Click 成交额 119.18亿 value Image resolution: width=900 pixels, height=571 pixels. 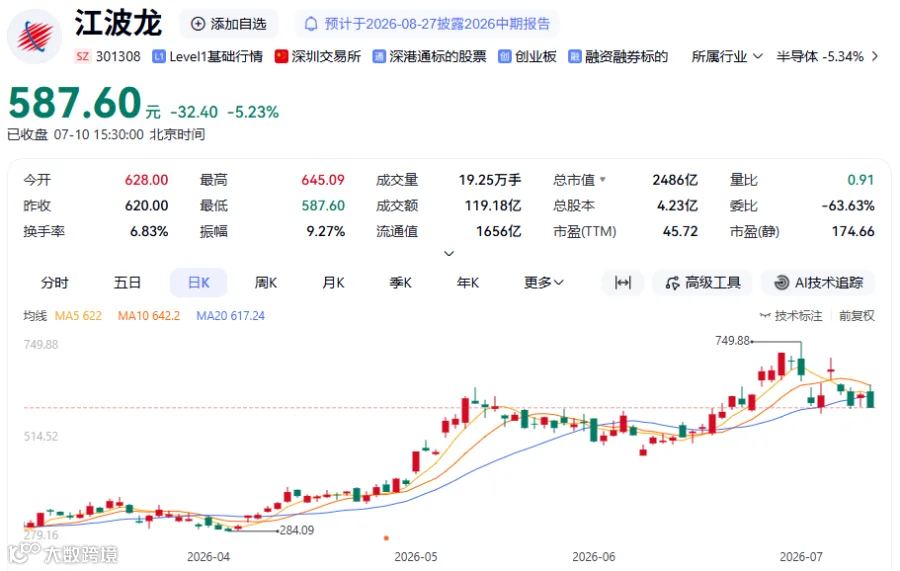(x=492, y=205)
